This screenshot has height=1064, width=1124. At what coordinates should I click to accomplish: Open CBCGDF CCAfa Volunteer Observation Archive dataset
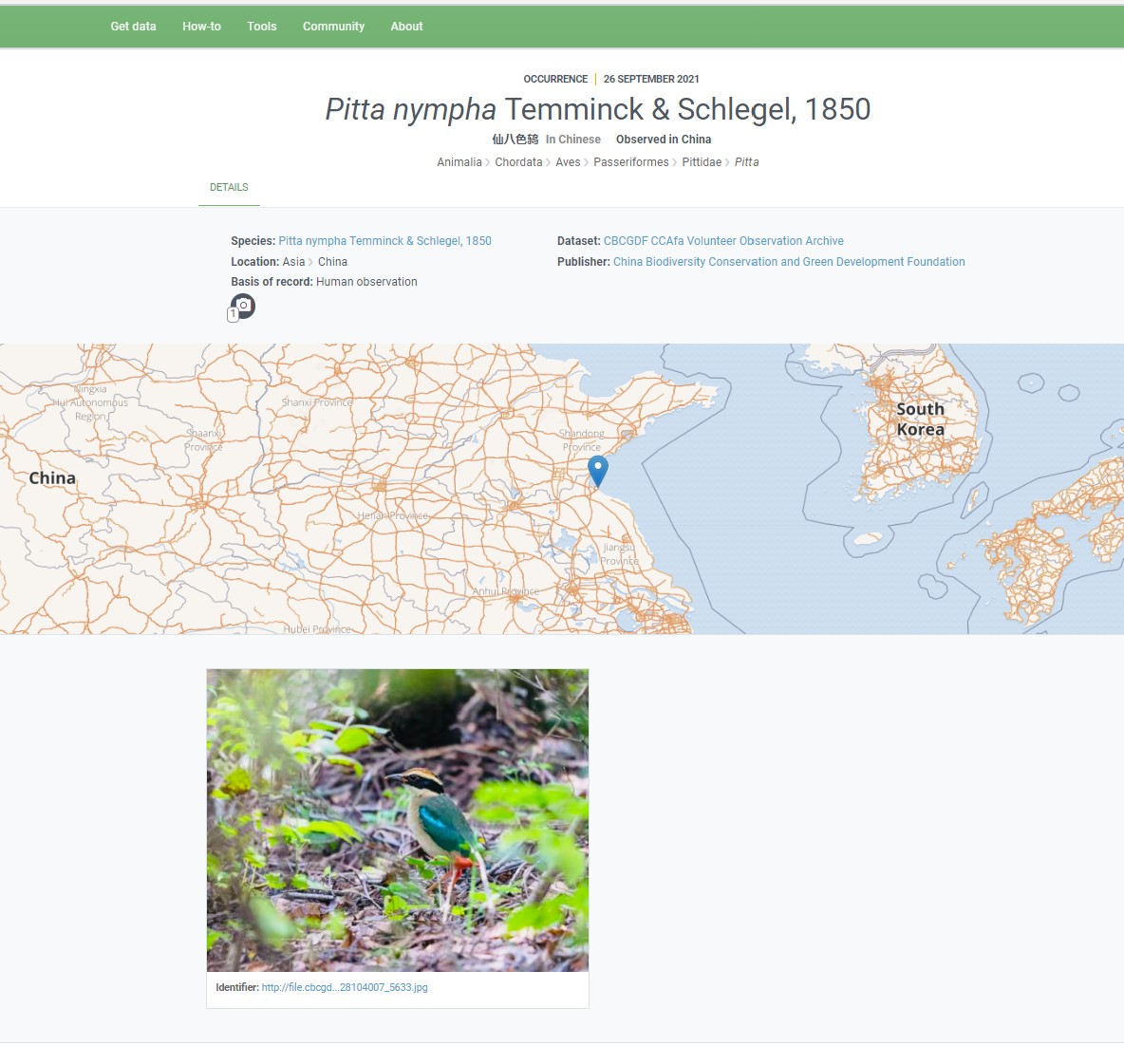click(x=723, y=241)
